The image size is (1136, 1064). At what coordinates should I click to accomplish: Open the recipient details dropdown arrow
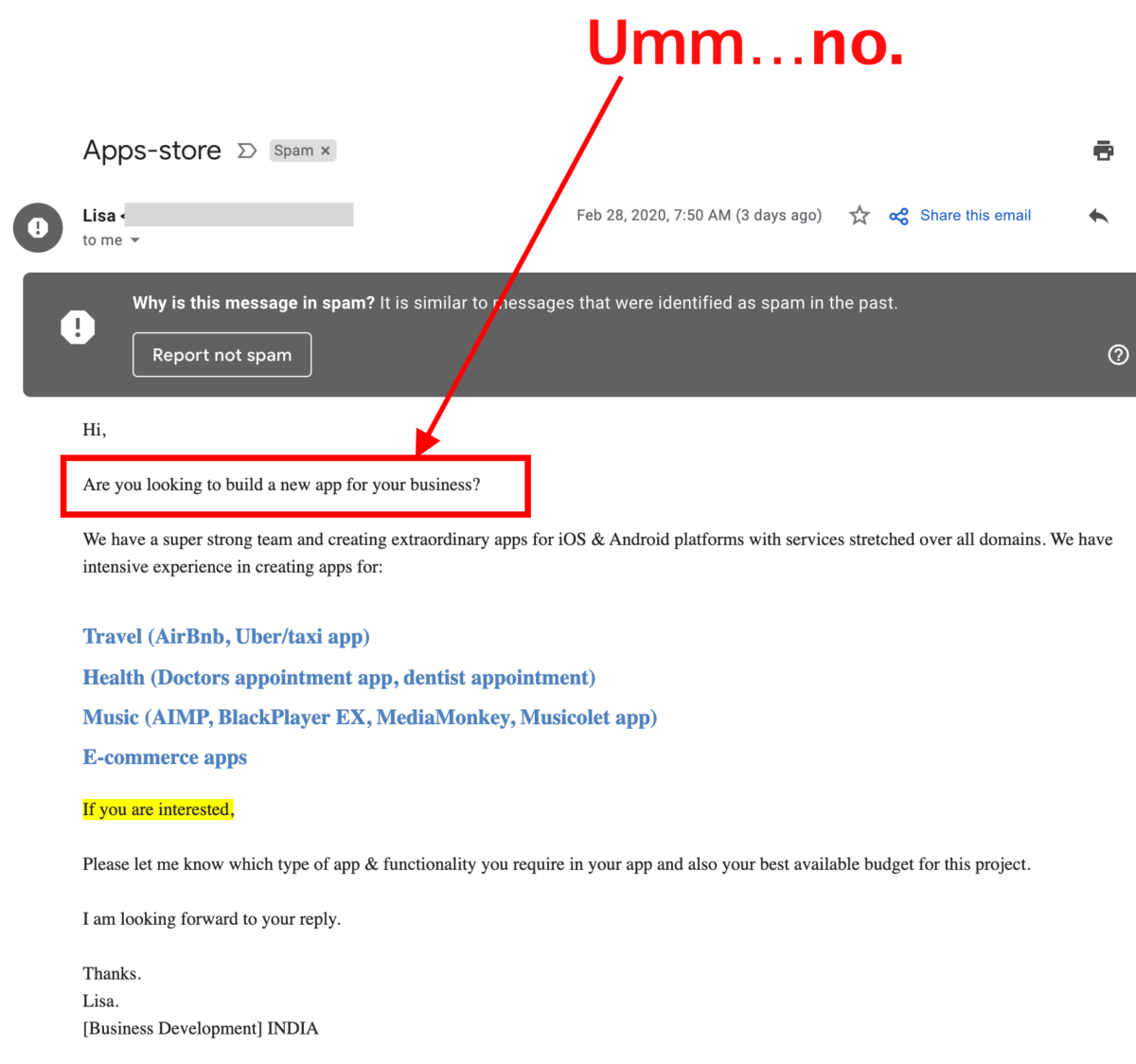tap(134, 239)
